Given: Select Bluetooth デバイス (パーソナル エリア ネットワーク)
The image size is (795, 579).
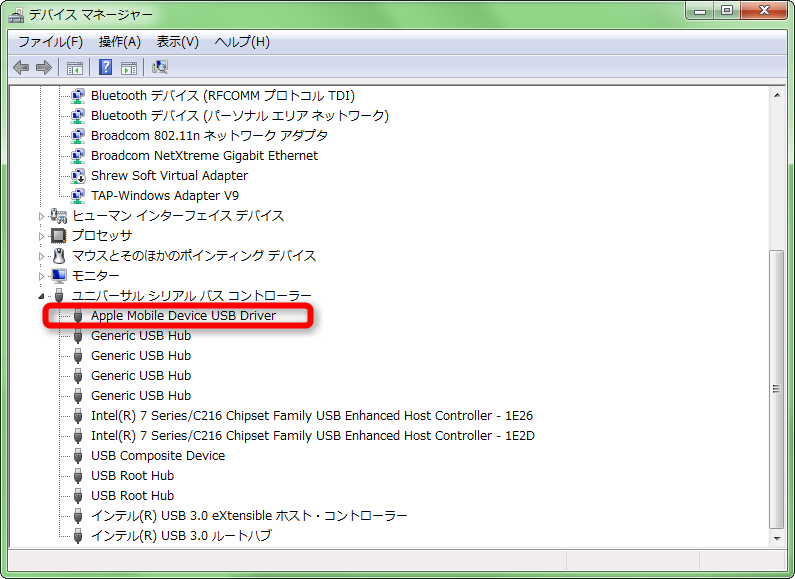Looking at the screenshot, I should pos(240,116).
